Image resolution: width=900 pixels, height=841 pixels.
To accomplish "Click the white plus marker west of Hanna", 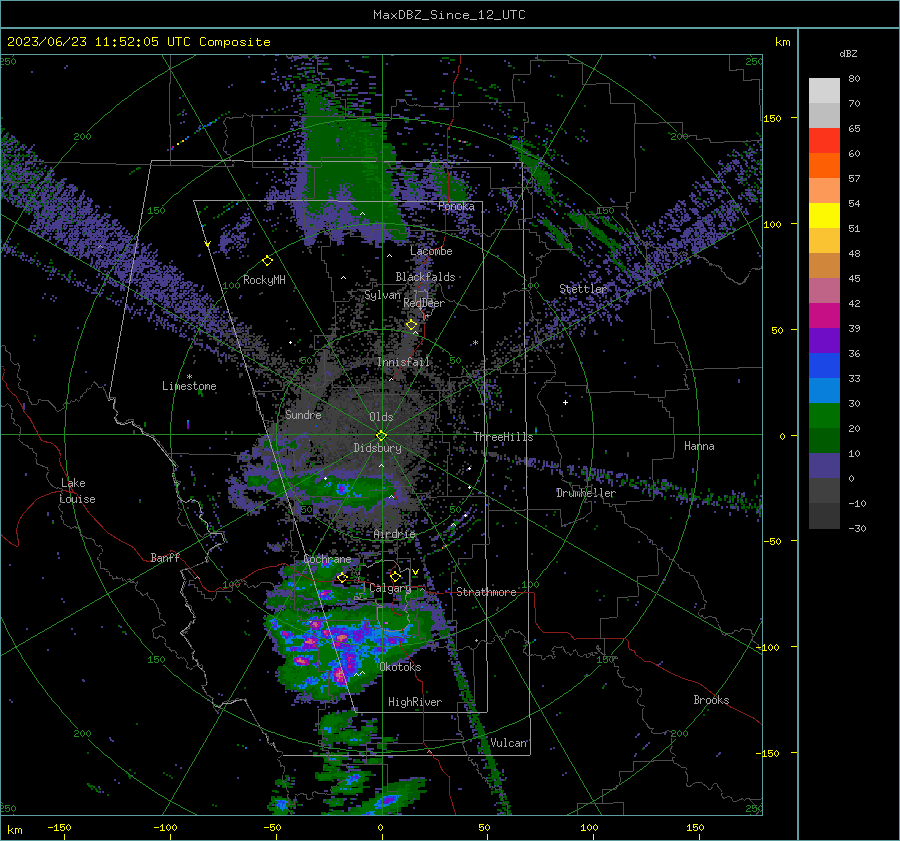I will (565, 402).
